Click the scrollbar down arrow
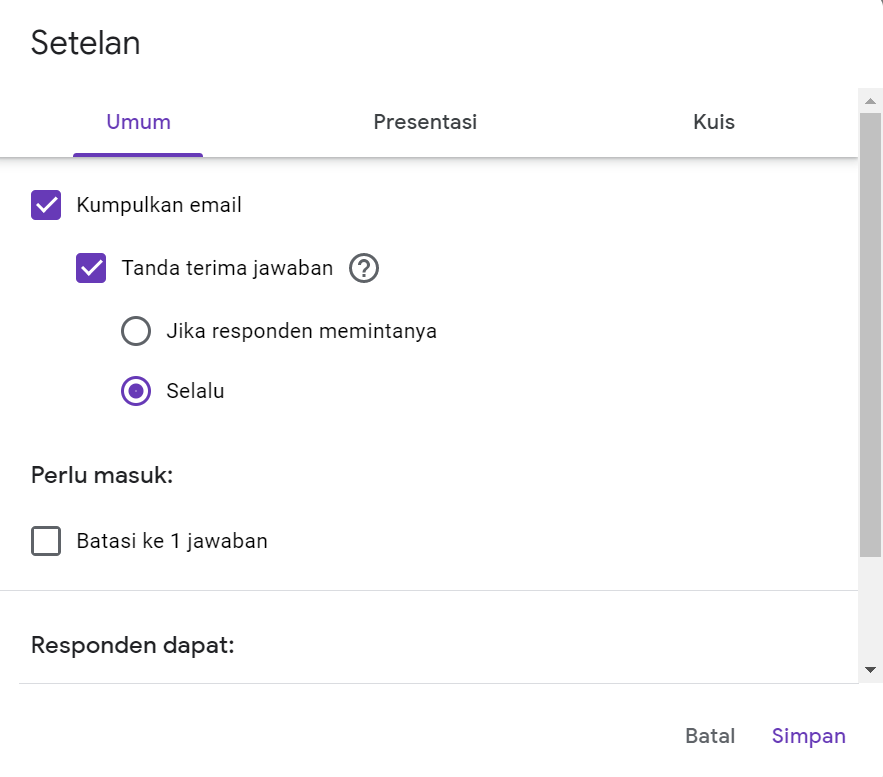Viewport: 883px width, 777px height. [x=869, y=671]
